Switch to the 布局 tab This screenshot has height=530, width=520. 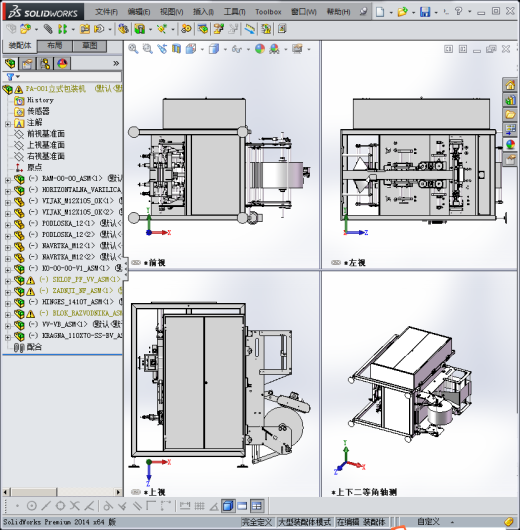[54, 46]
